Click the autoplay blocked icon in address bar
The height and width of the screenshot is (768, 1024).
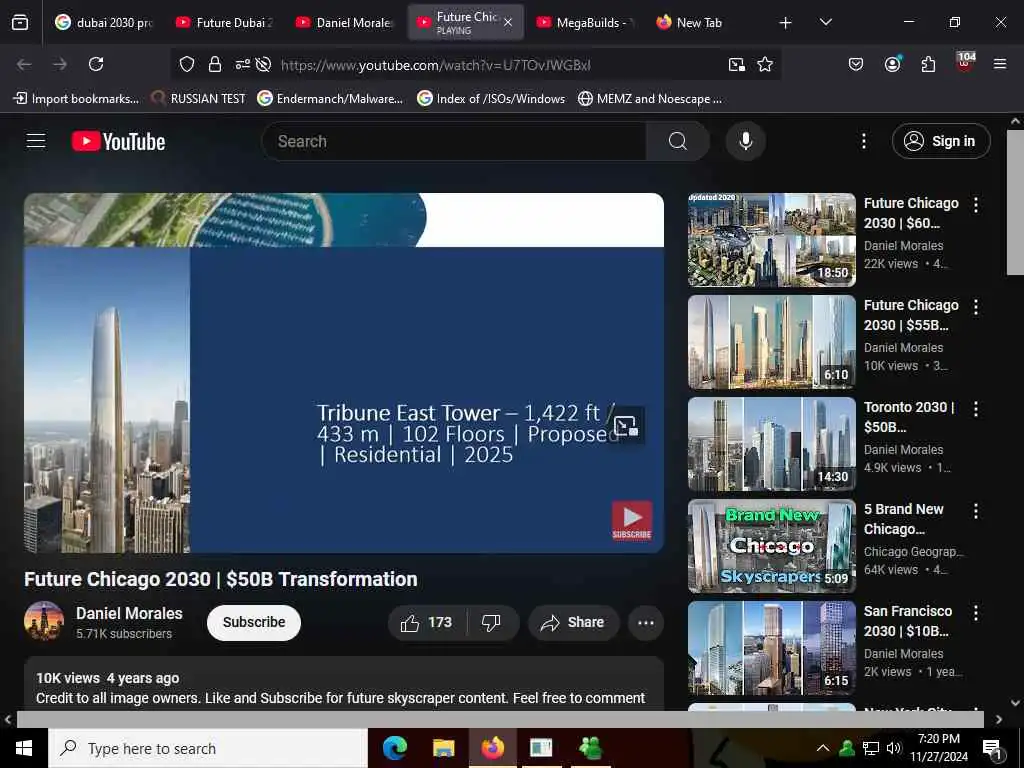coord(263,64)
